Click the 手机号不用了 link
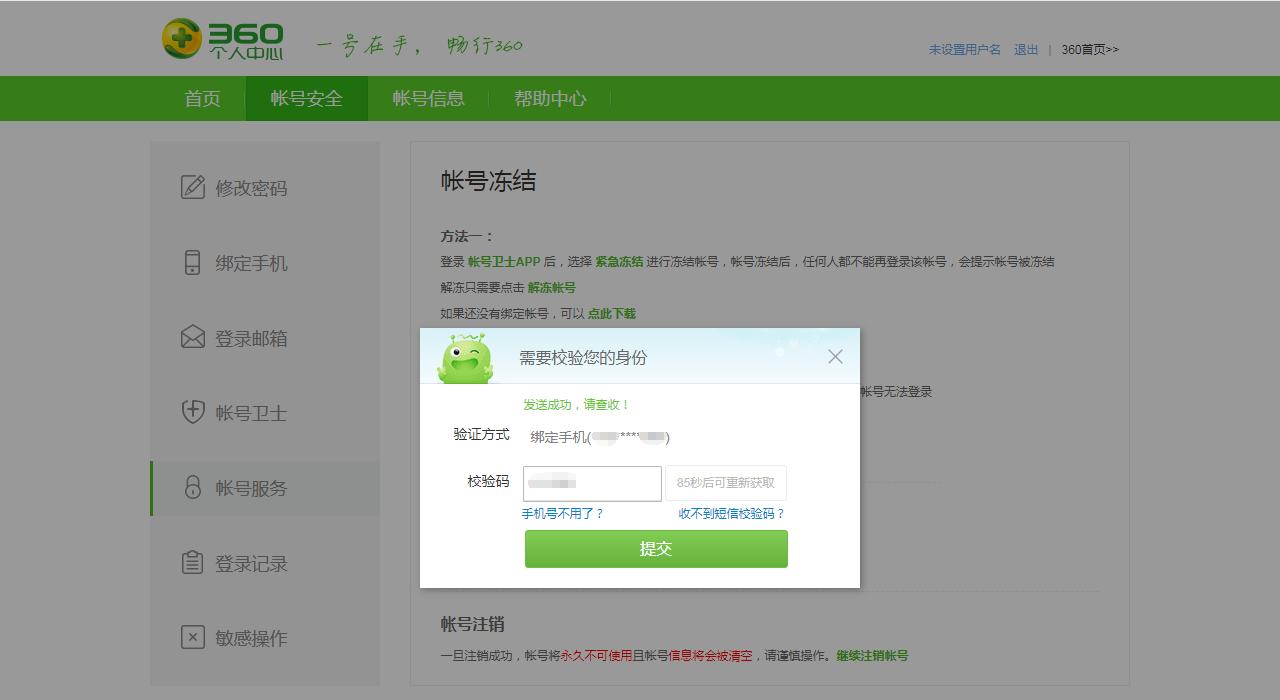 click(560, 513)
